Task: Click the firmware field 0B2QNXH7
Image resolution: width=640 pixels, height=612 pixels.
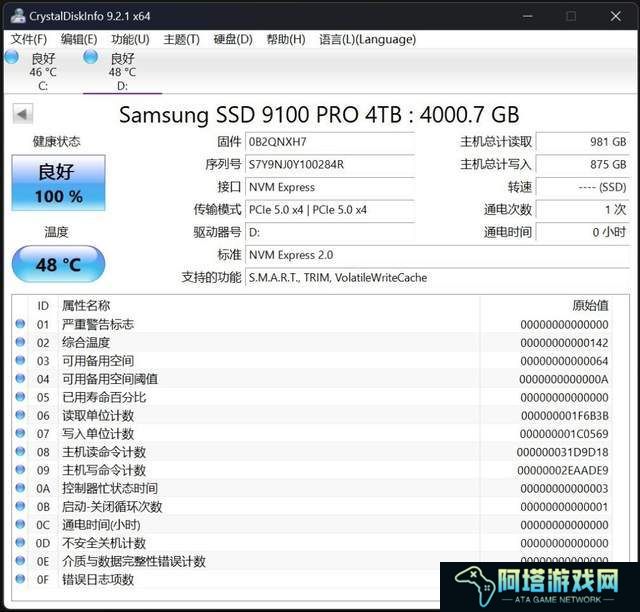Action: pyautogui.click(x=330, y=142)
